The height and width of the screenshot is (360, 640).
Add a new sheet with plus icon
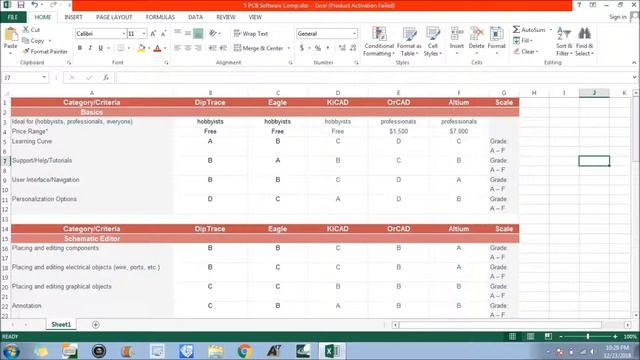[96, 324]
